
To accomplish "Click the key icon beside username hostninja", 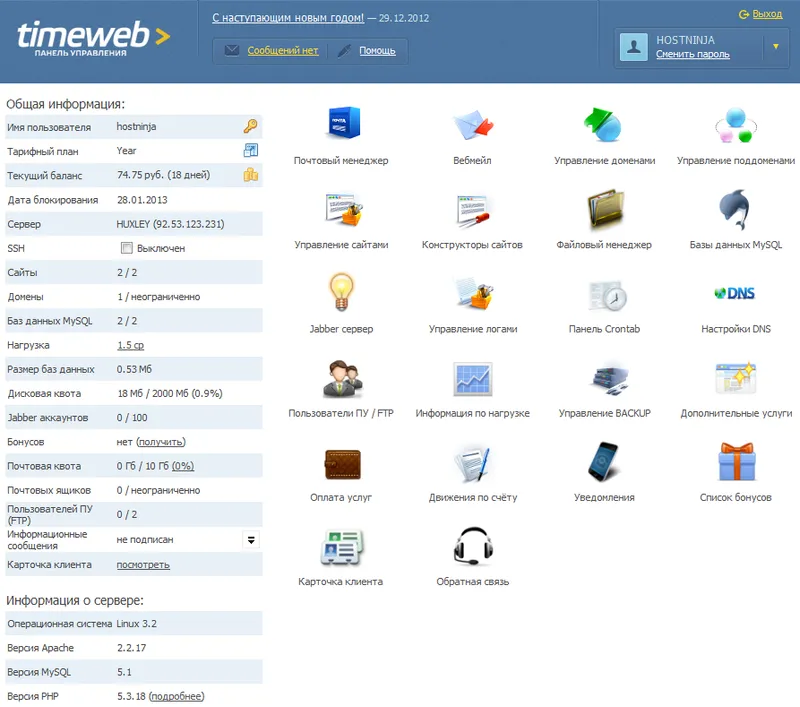I will tap(251, 126).
